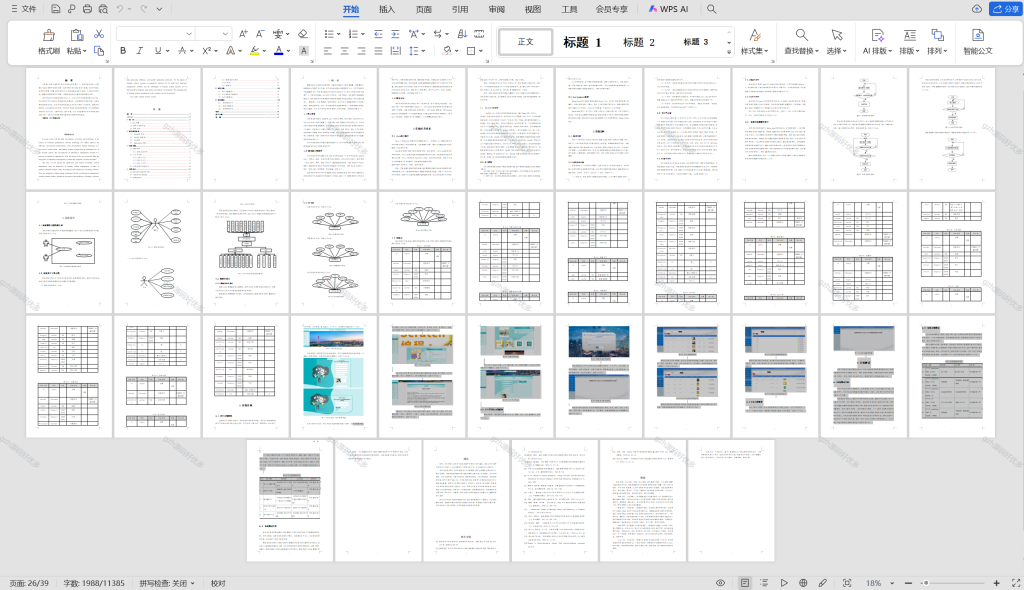Viewport: 1024px width, 590px height.
Task: Increase font size with A+ icon
Action: point(243,34)
